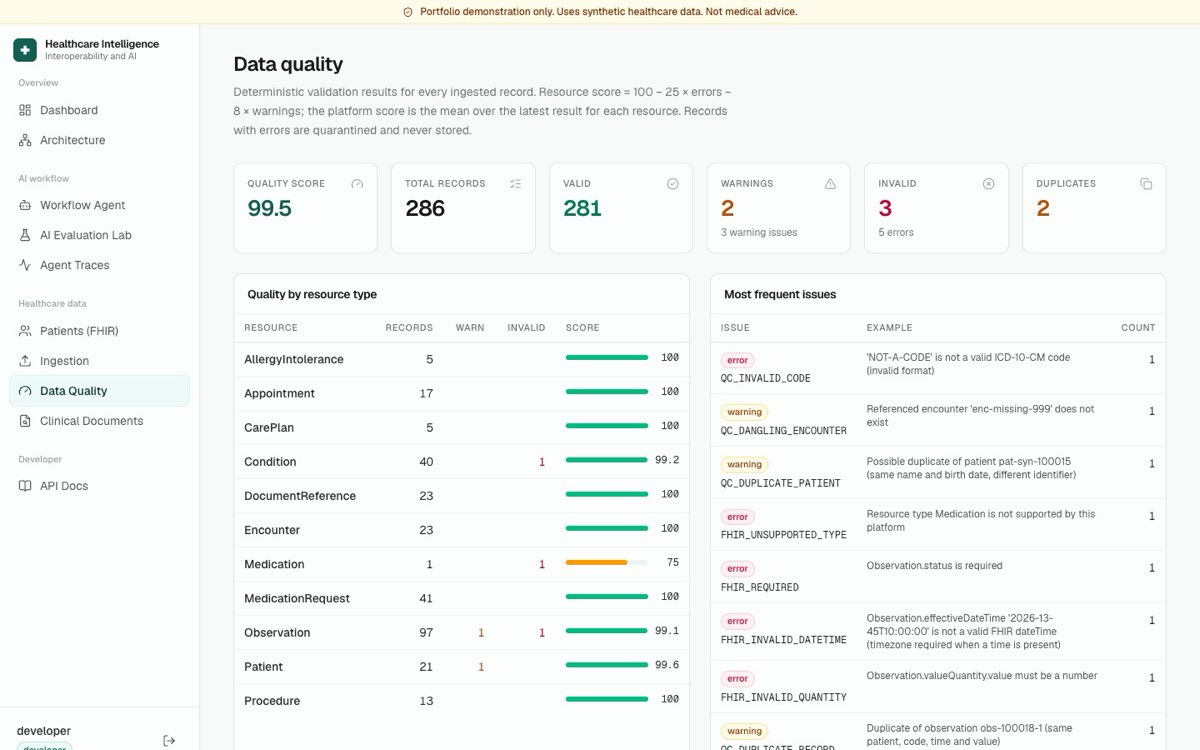Click the logout icon next to developer
Screen dimensions: 1200x750
(x=169, y=741)
